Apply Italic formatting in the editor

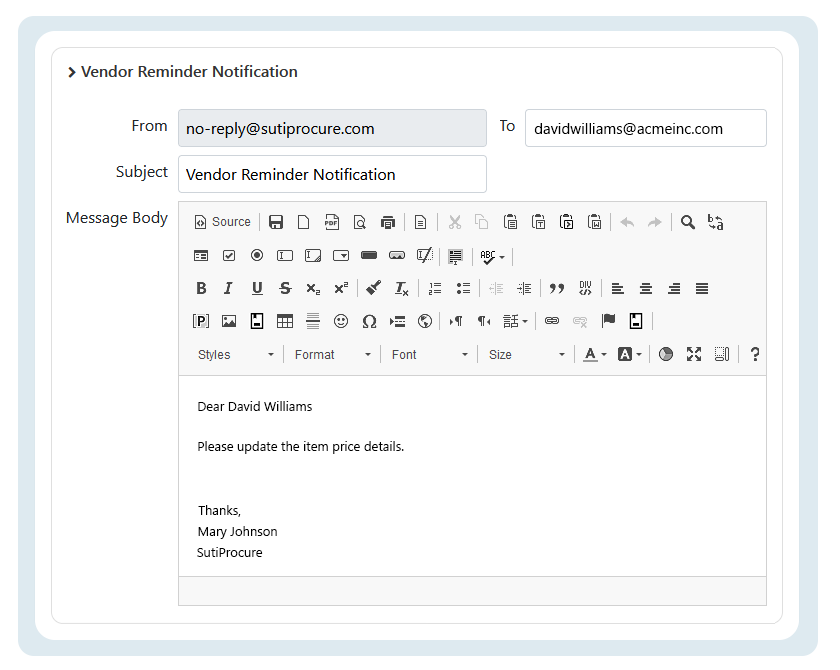tap(228, 288)
